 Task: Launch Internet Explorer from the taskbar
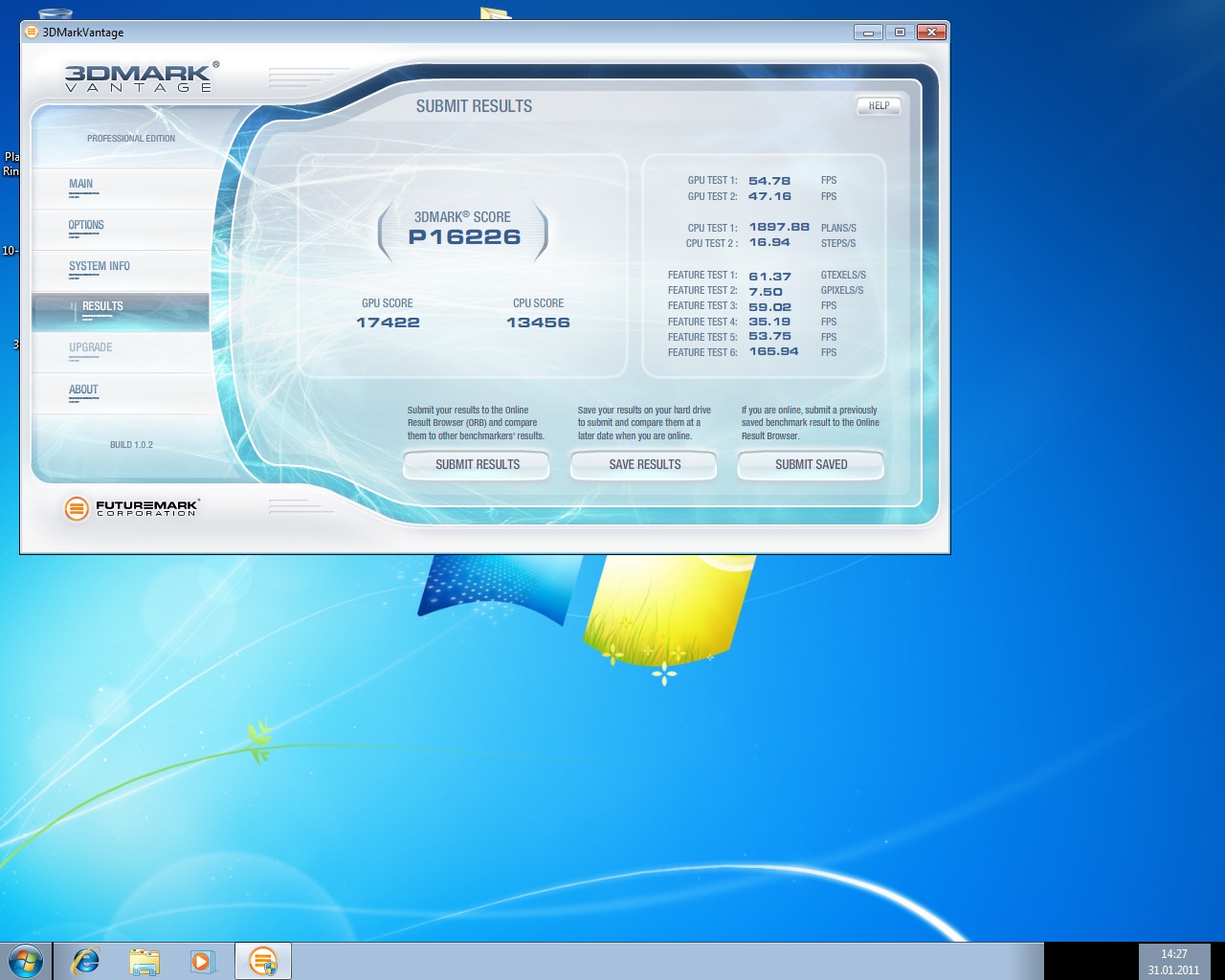click(x=86, y=961)
